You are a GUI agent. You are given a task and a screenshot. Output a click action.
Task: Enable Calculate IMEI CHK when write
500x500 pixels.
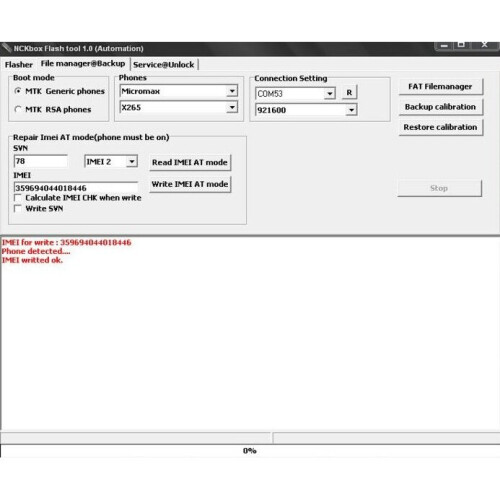[18, 198]
